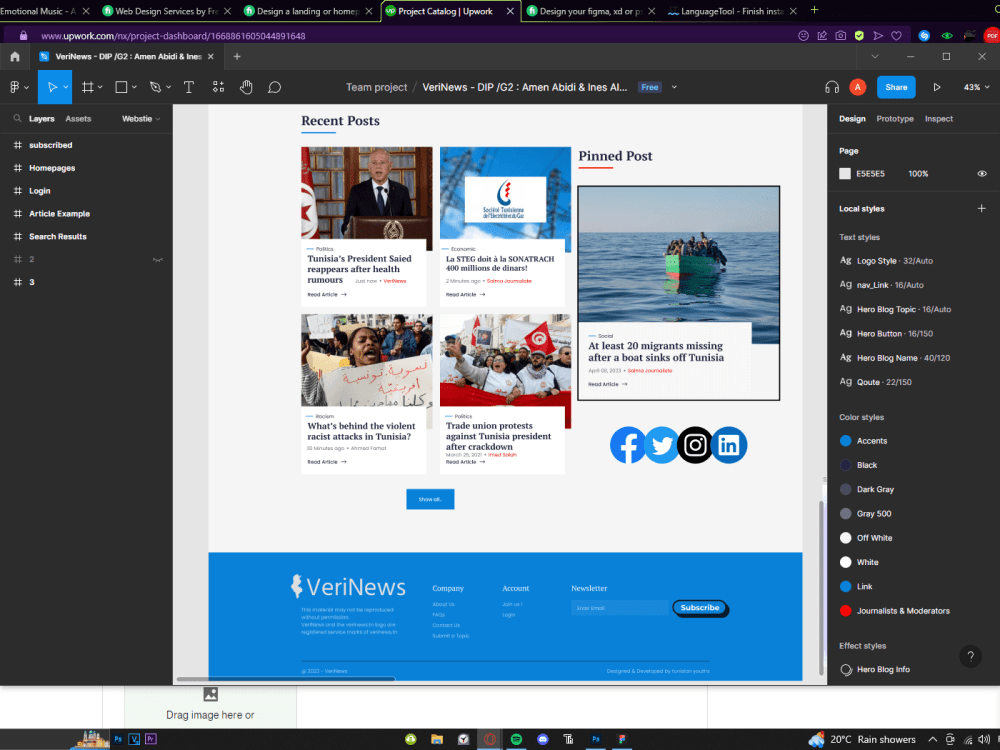
Task: Switch to Project Catalog Upwork browser tab
Action: pos(449,11)
